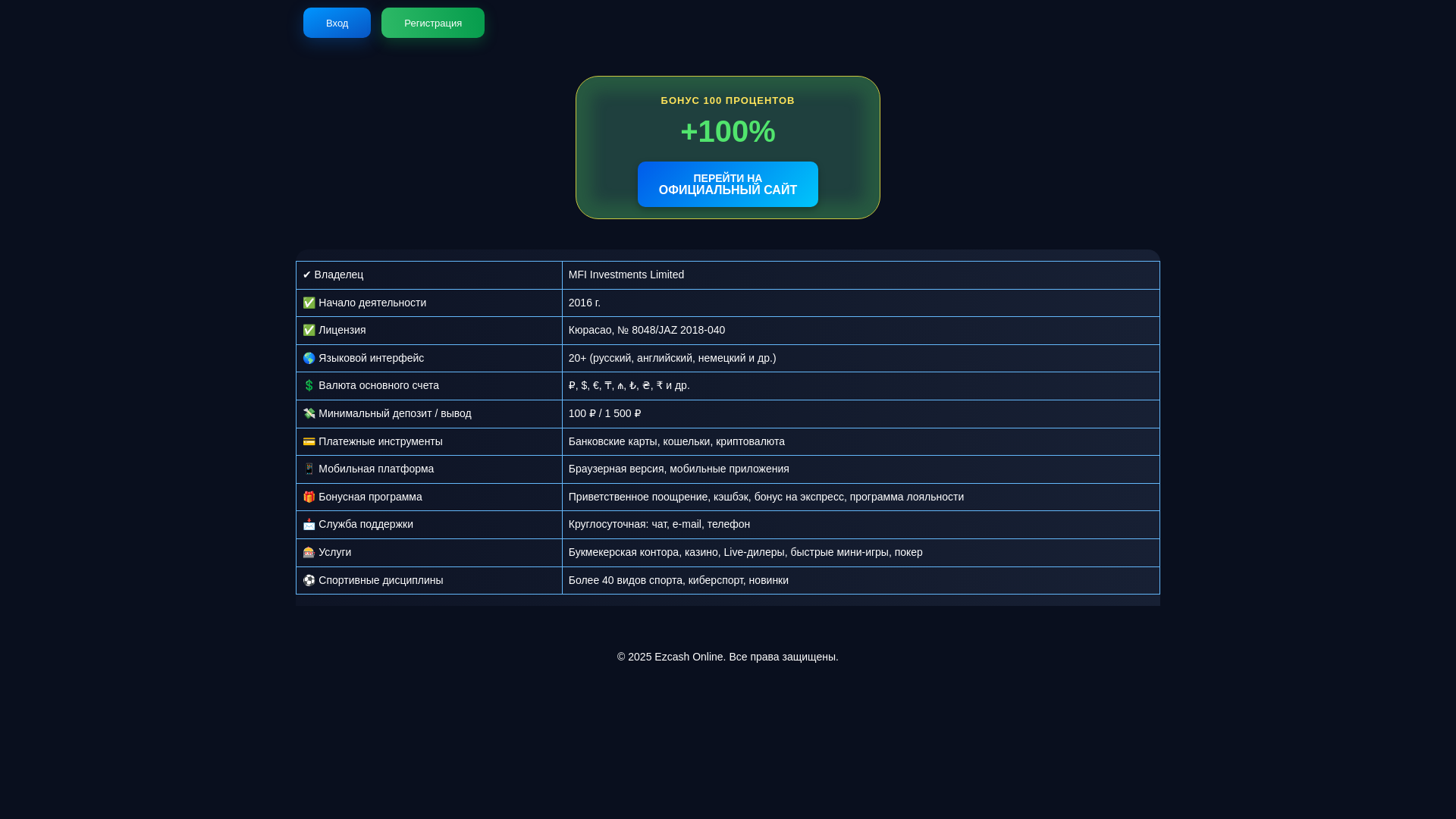This screenshot has height=819, width=1456.
Task: Click the soccer ball icon beside Спортивные дисциплины
Action: [309, 580]
